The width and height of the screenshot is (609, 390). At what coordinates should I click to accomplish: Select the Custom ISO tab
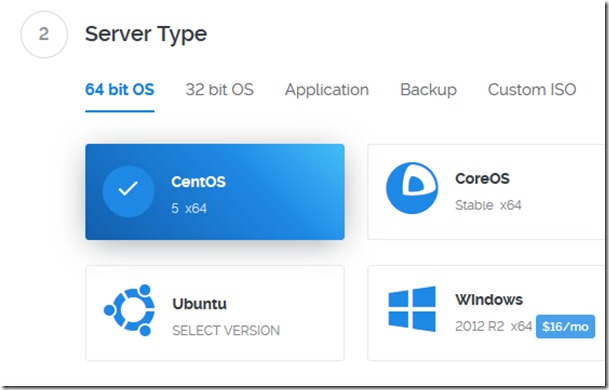pos(532,90)
